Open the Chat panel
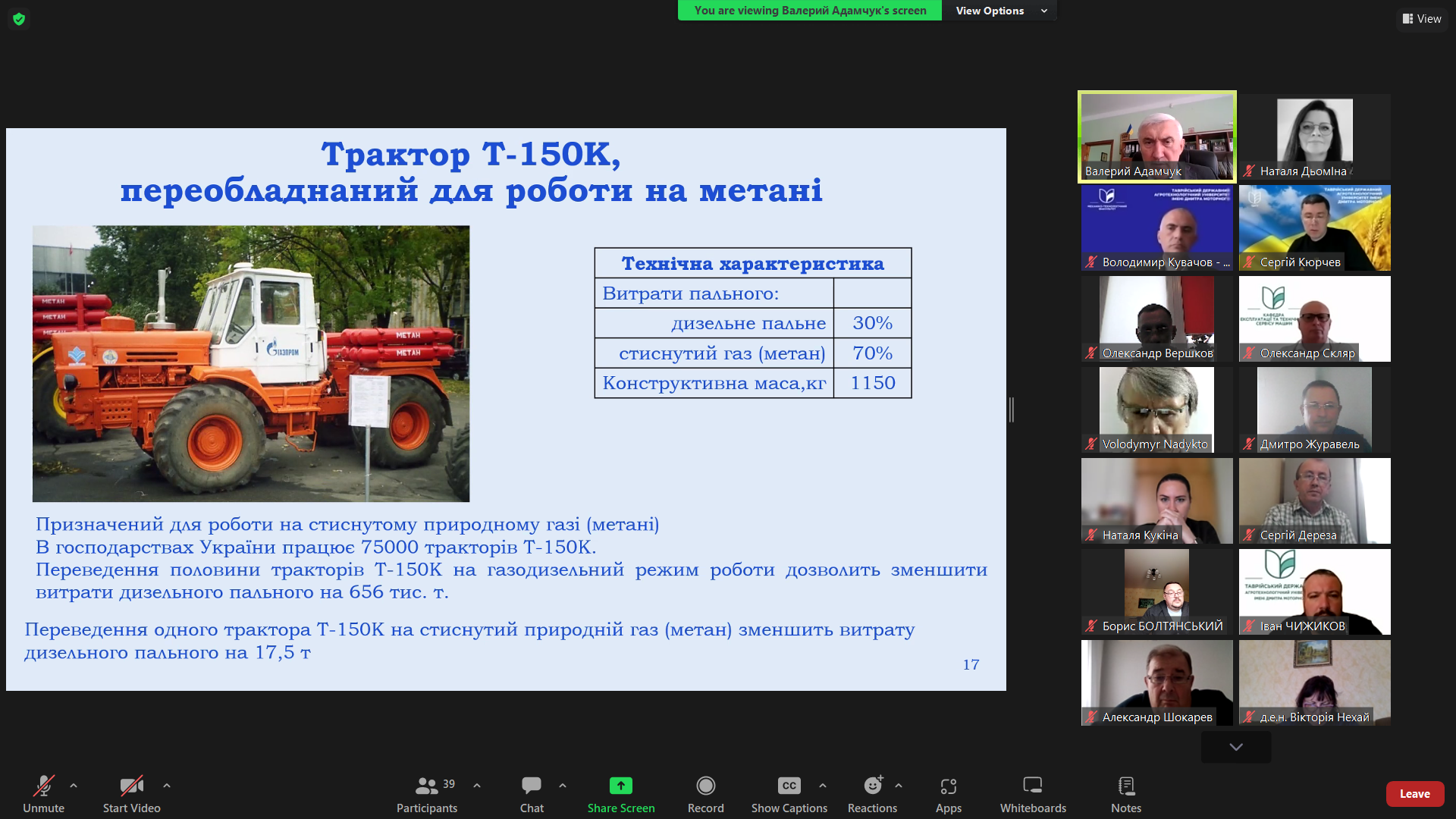Viewport: 1456px width, 819px height. (x=532, y=793)
